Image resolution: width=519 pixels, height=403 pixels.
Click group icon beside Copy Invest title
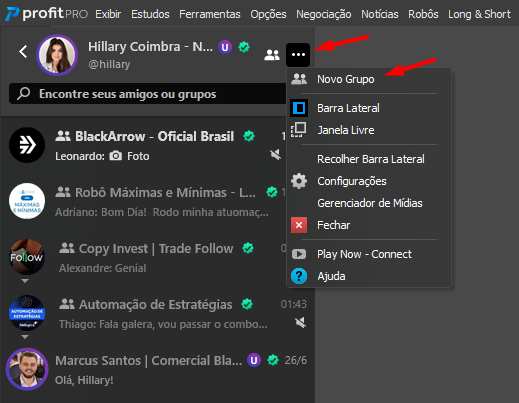67,248
